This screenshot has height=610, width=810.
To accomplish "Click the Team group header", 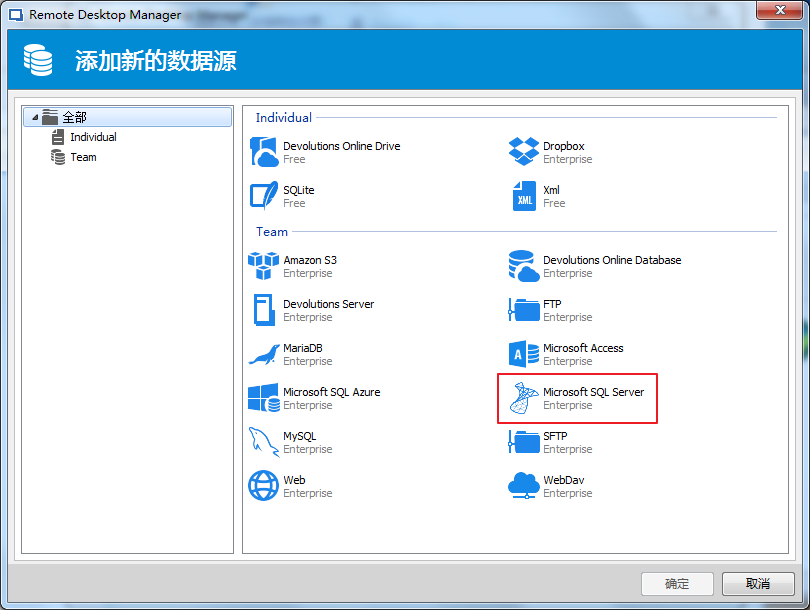I will [x=272, y=231].
